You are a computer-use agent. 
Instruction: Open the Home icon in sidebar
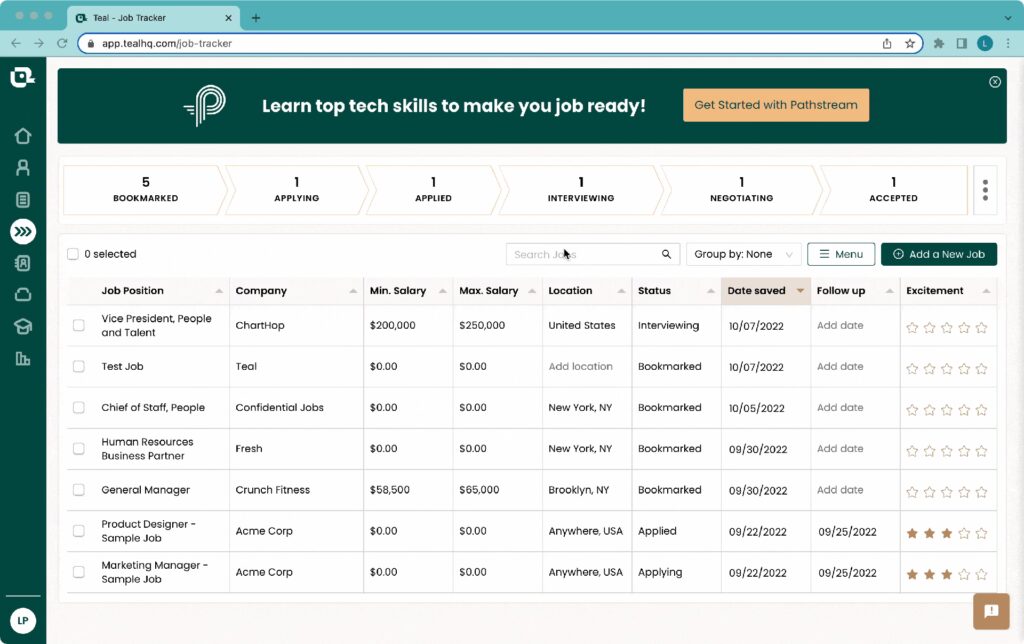tap(22, 136)
